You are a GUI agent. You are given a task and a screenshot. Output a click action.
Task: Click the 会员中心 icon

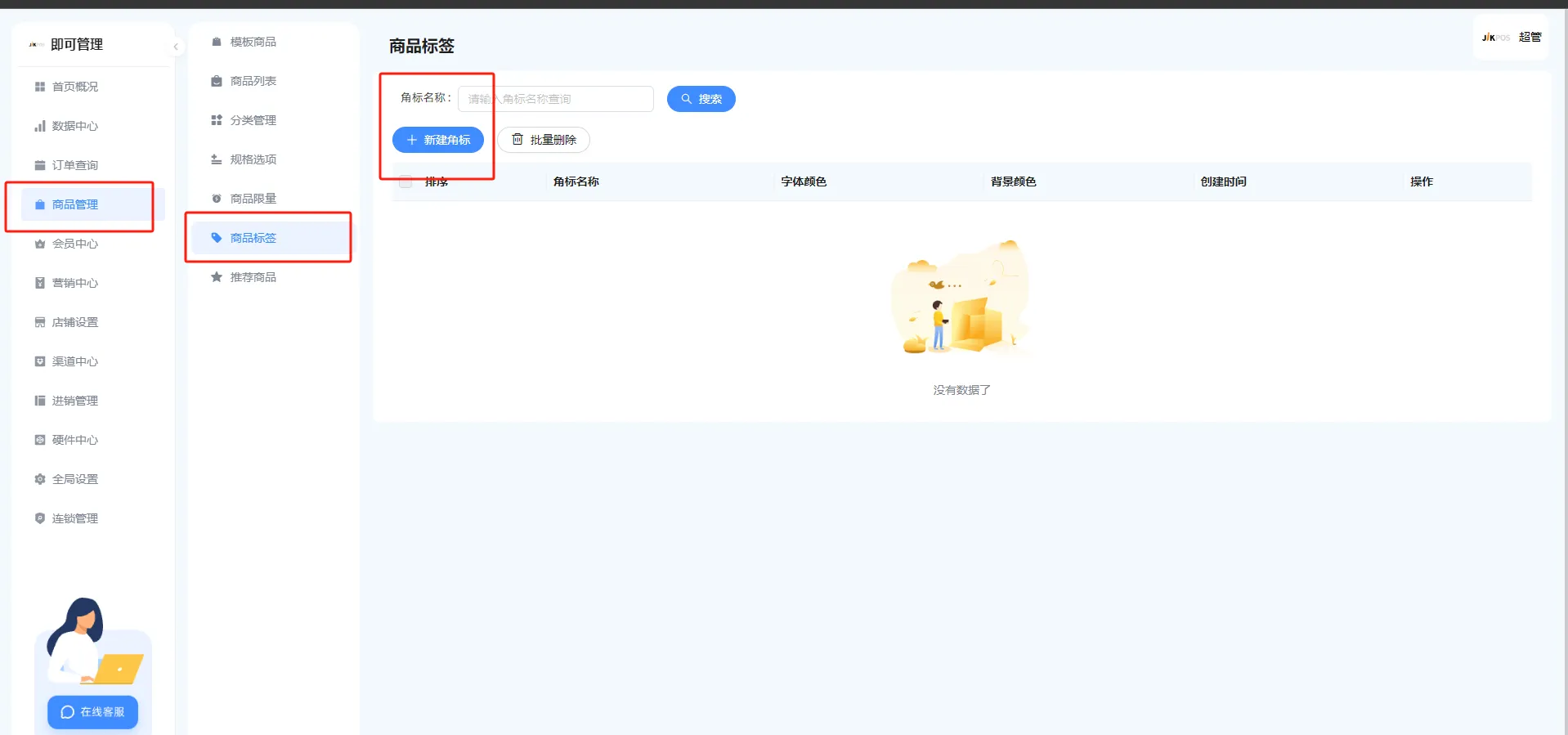pos(40,244)
